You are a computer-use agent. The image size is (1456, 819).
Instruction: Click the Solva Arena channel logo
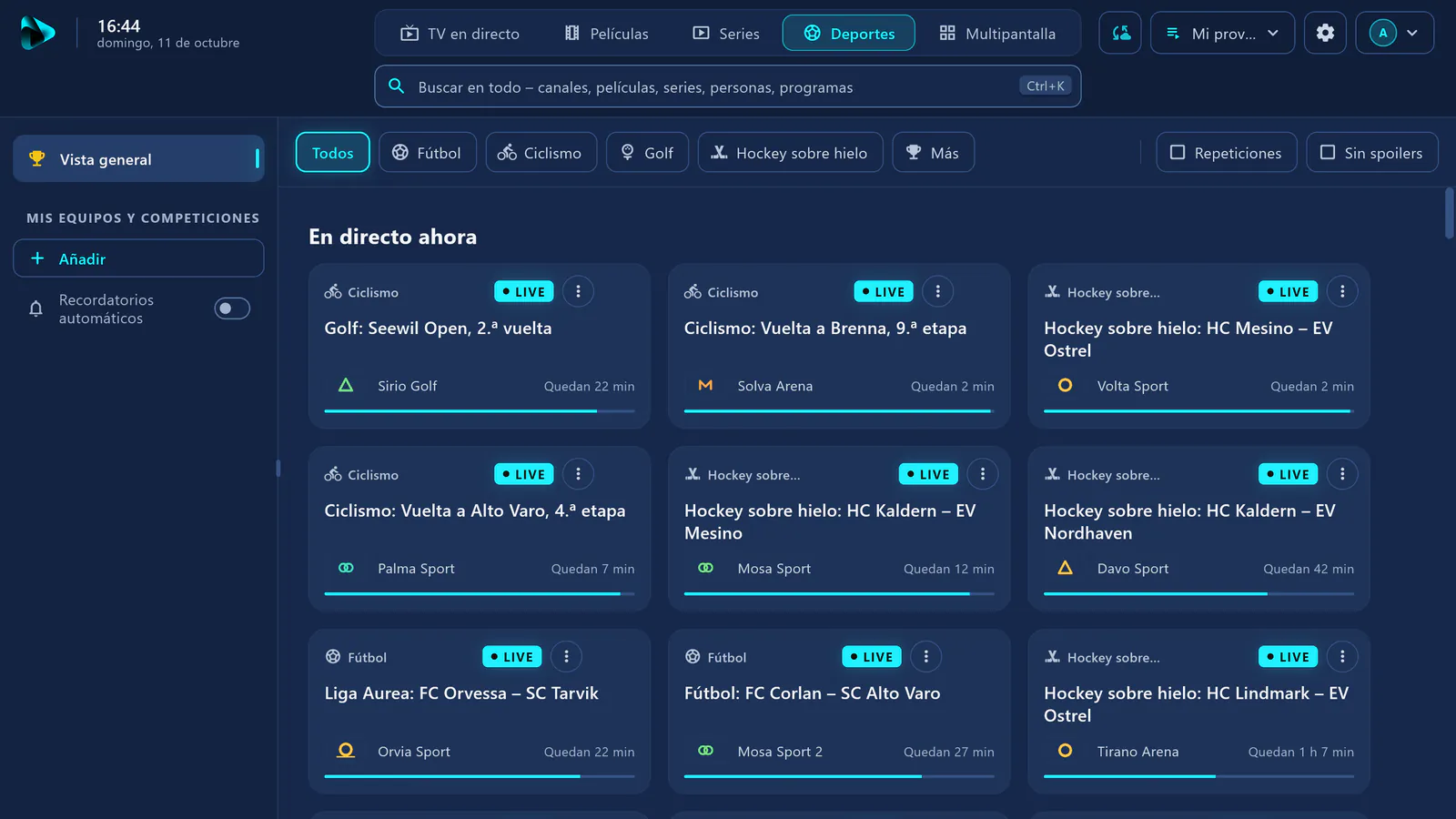705,386
